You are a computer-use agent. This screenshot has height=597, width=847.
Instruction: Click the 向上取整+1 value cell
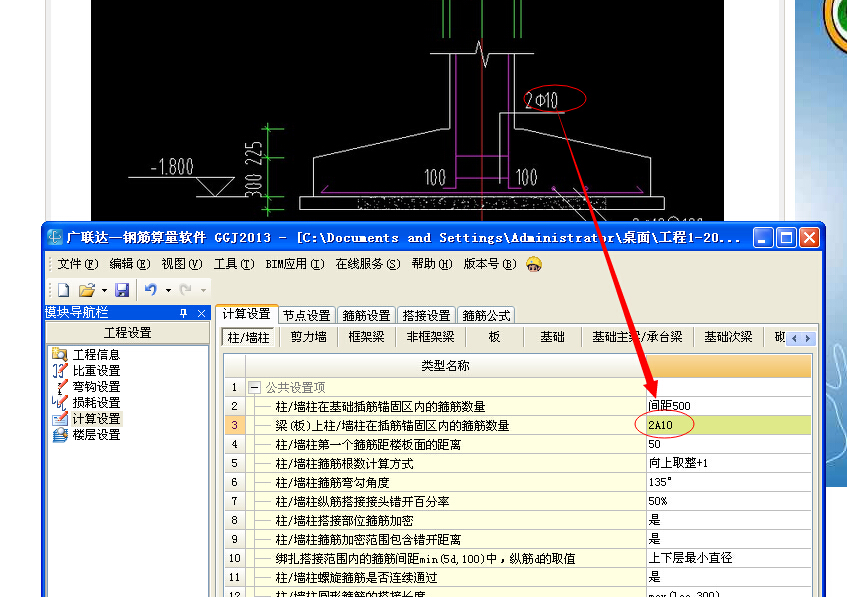729,463
